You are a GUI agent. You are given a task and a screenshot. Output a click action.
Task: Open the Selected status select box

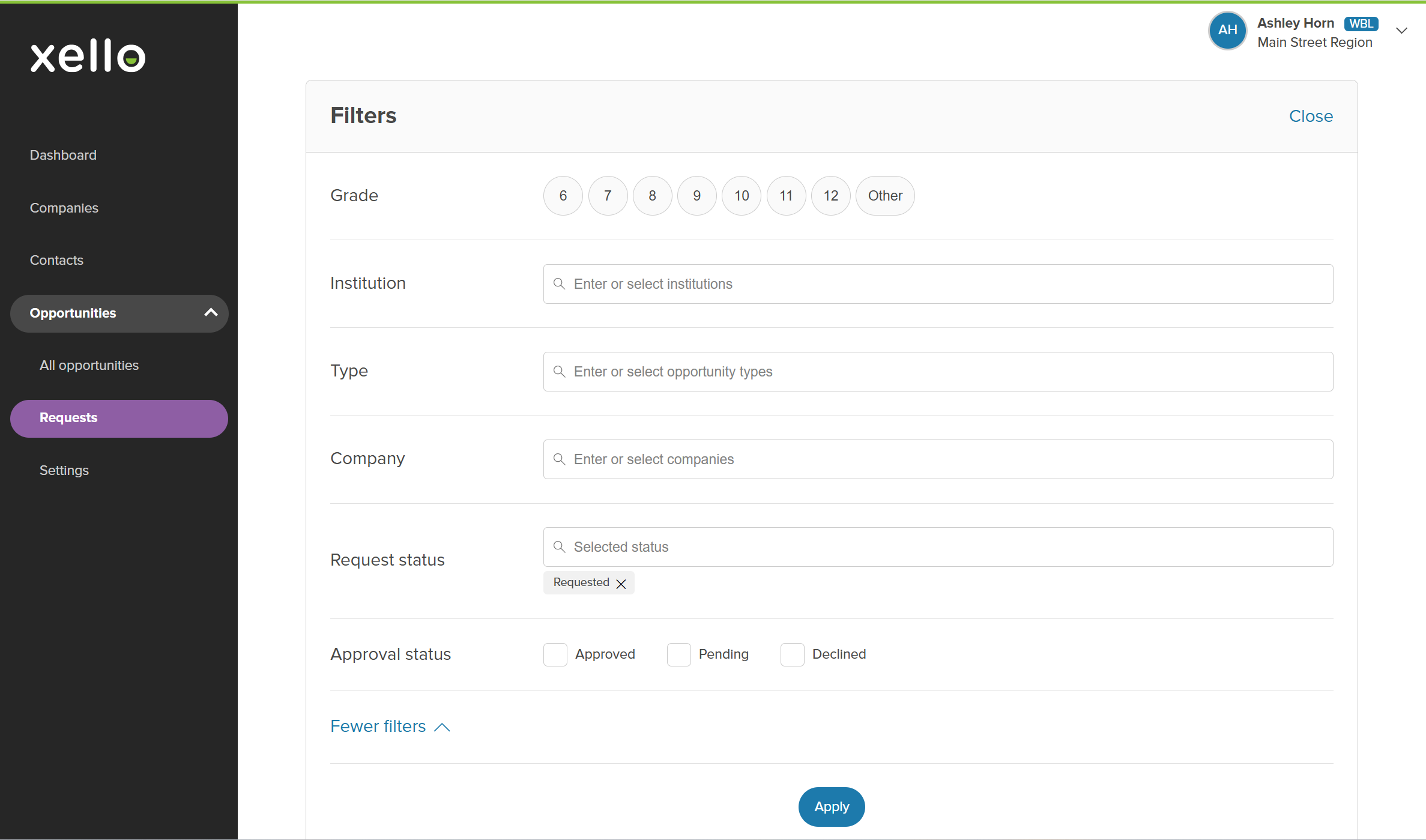click(938, 547)
